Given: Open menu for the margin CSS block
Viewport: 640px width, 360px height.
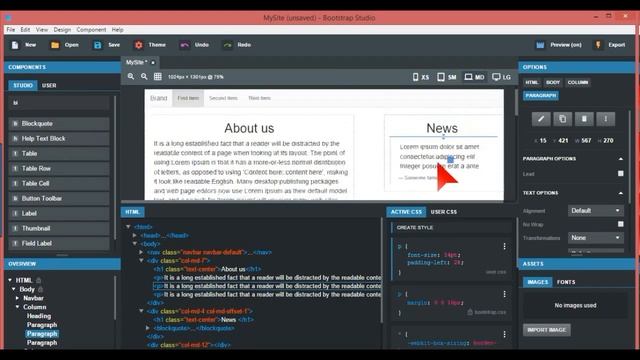Looking at the screenshot, I should coord(504,294).
